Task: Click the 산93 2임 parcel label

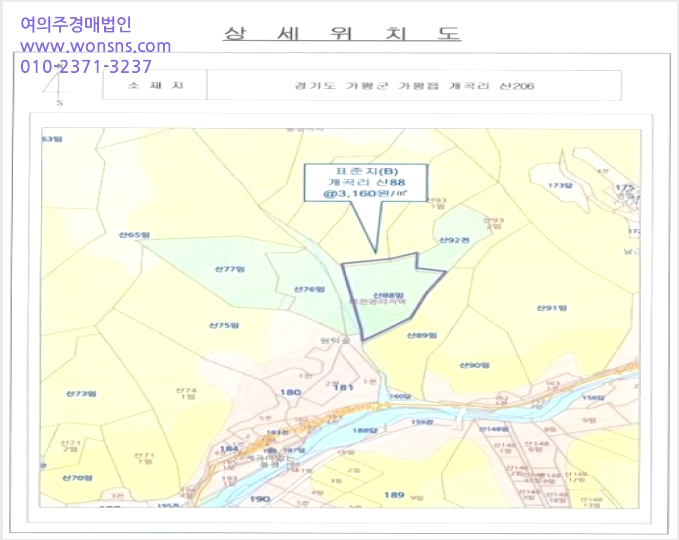Action: [494, 223]
